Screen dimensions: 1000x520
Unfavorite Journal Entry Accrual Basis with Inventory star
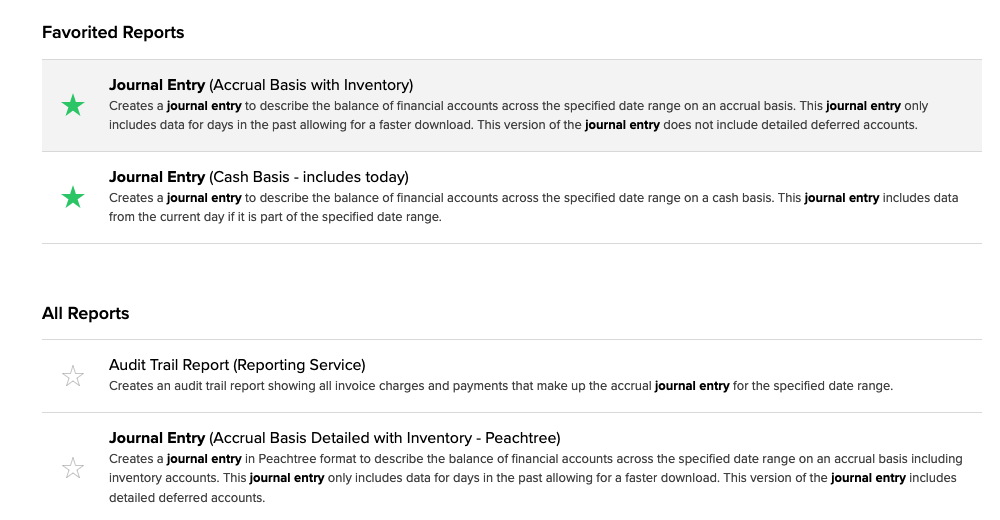click(x=73, y=105)
